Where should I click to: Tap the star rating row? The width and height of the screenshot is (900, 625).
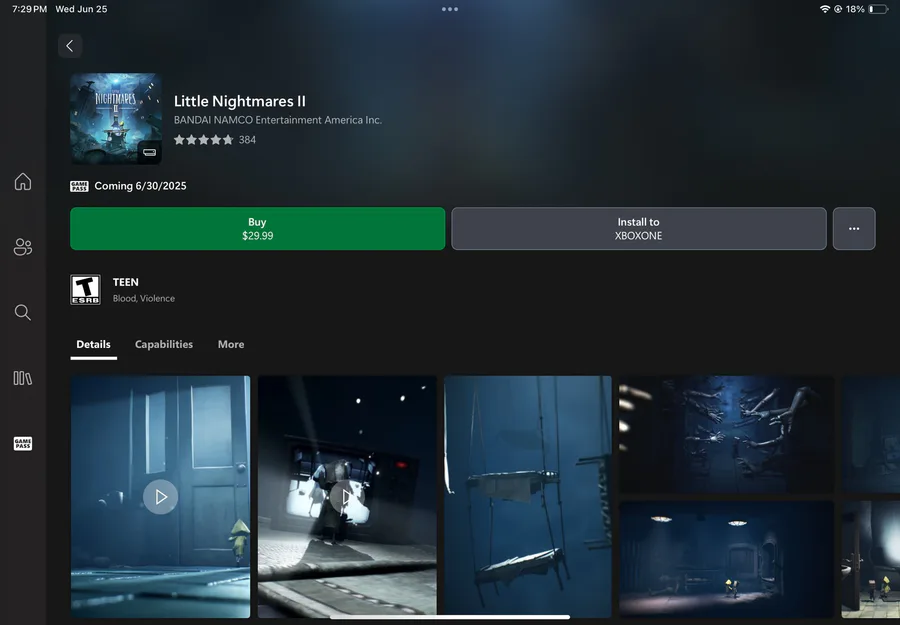coord(204,139)
